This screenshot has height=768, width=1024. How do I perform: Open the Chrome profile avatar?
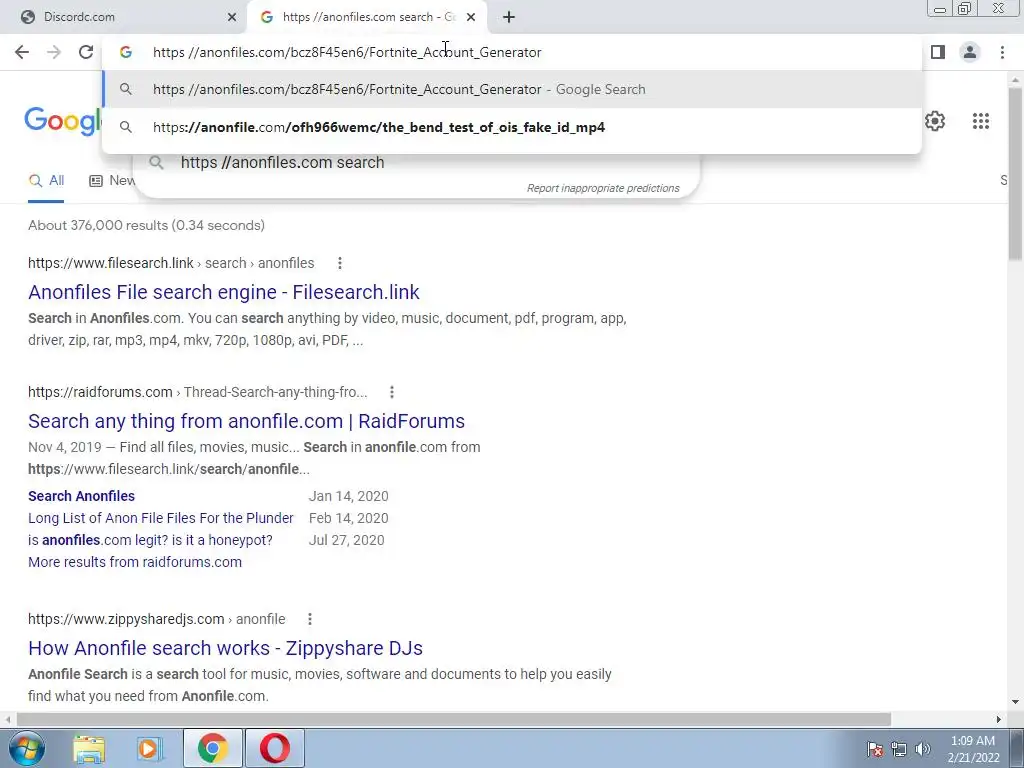(970, 52)
